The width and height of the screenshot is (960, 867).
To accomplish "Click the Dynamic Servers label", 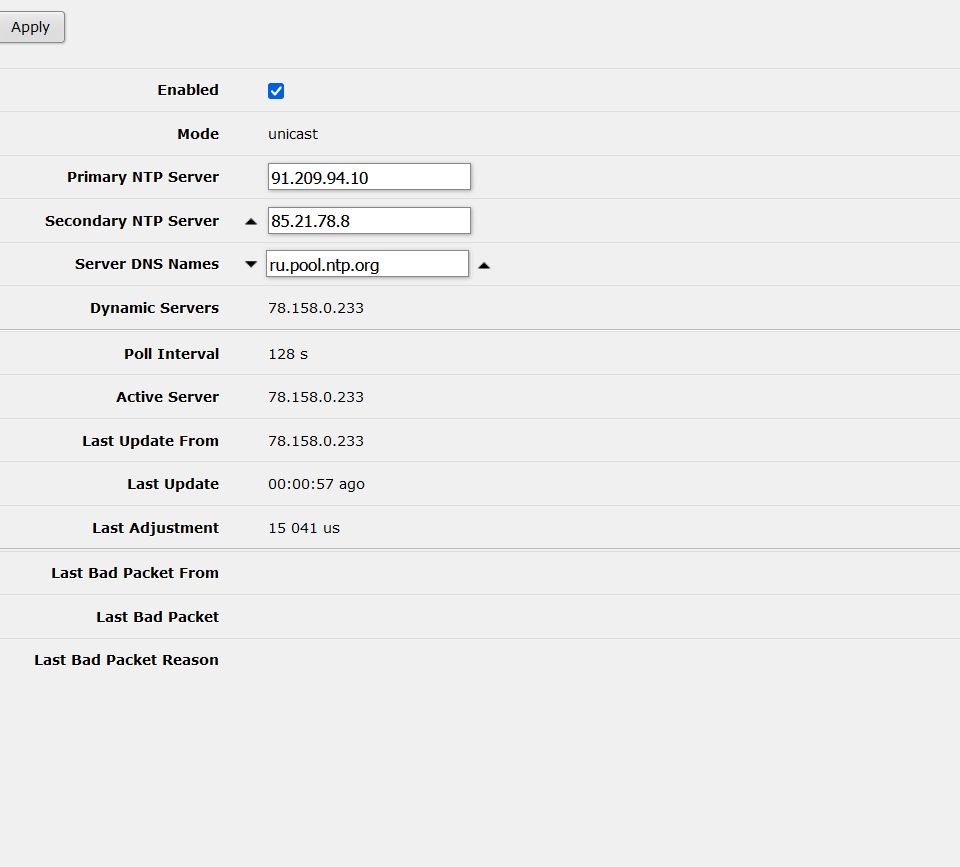I will (x=154, y=308).
